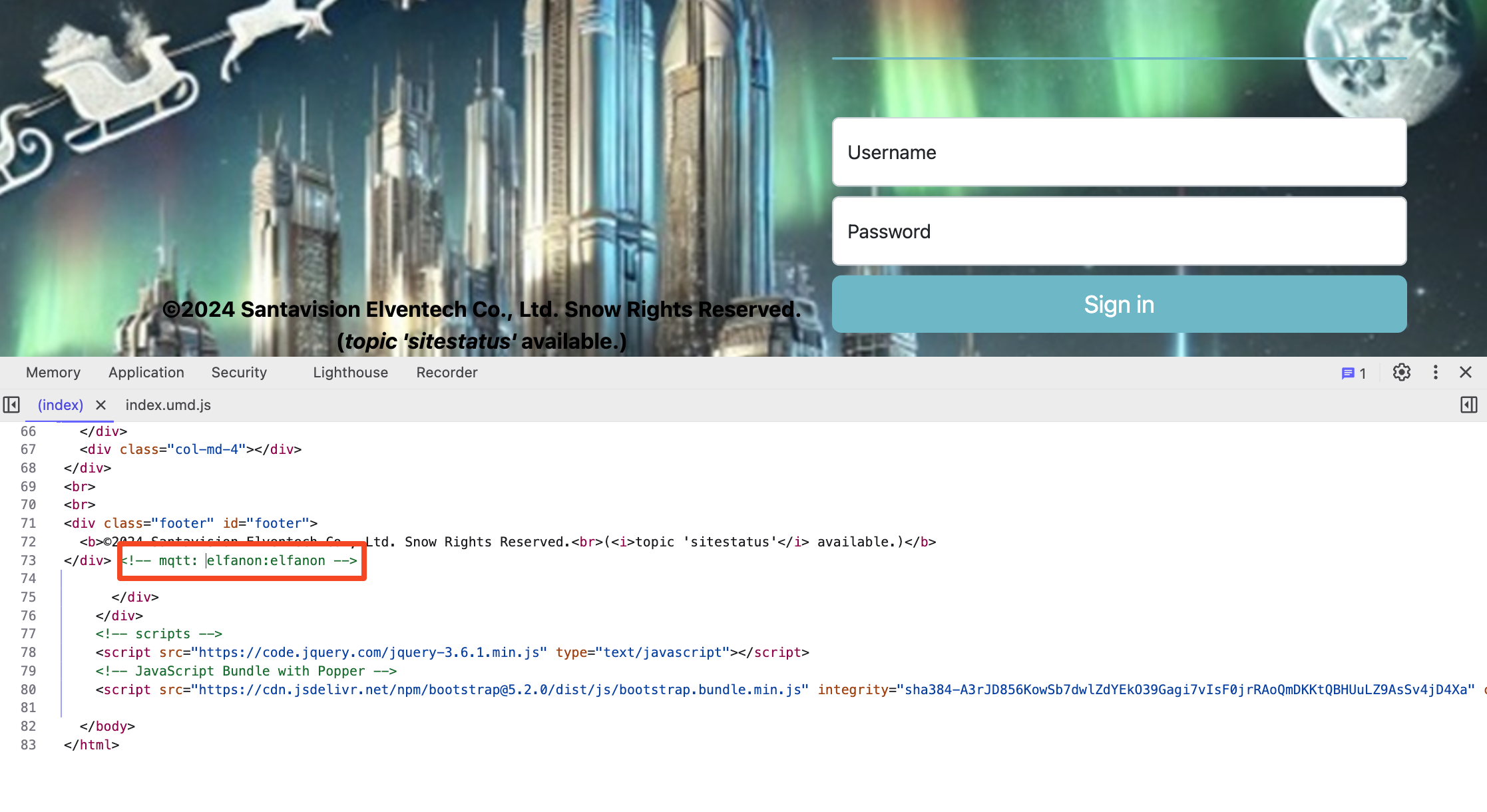This screenshot has width=1487, height=812.
Task: Click line number 82 in gutter
Action: pos(28,726)
